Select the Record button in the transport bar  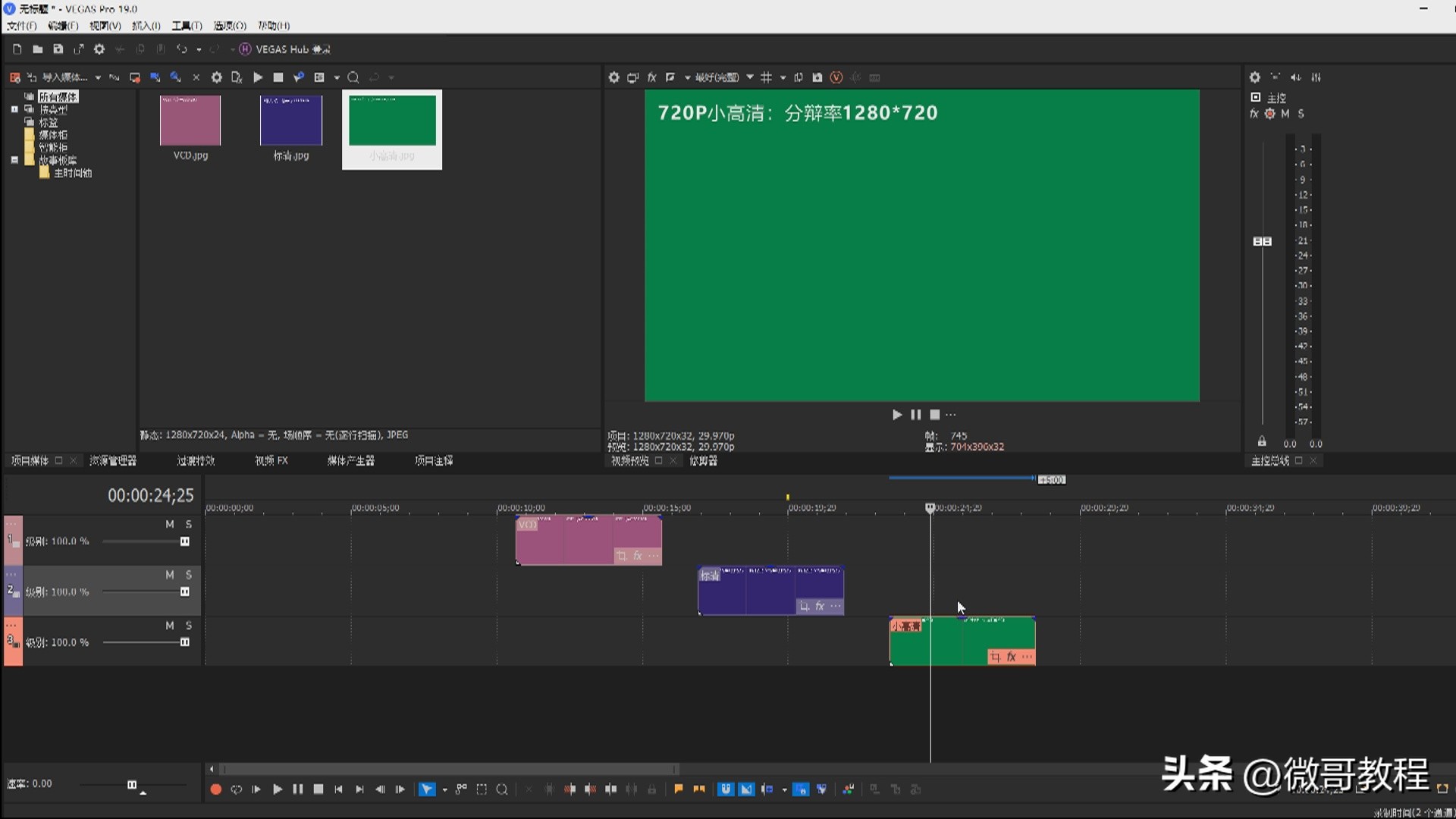215,789
